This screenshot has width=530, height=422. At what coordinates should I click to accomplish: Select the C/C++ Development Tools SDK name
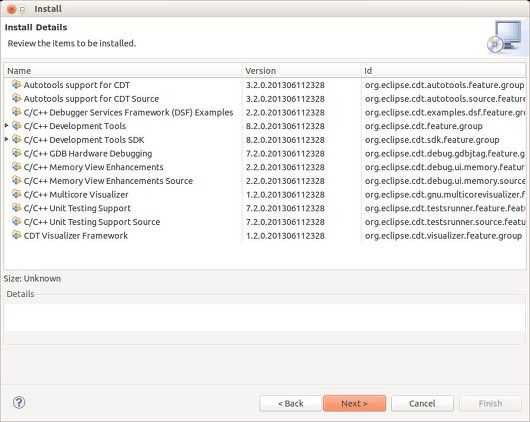pyautogui.click(x=84, y=140)
